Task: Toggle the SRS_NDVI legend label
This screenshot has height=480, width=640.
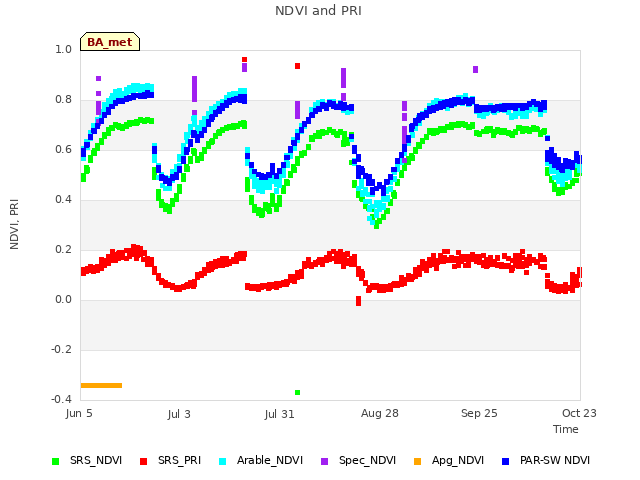Action: point(96,460)
